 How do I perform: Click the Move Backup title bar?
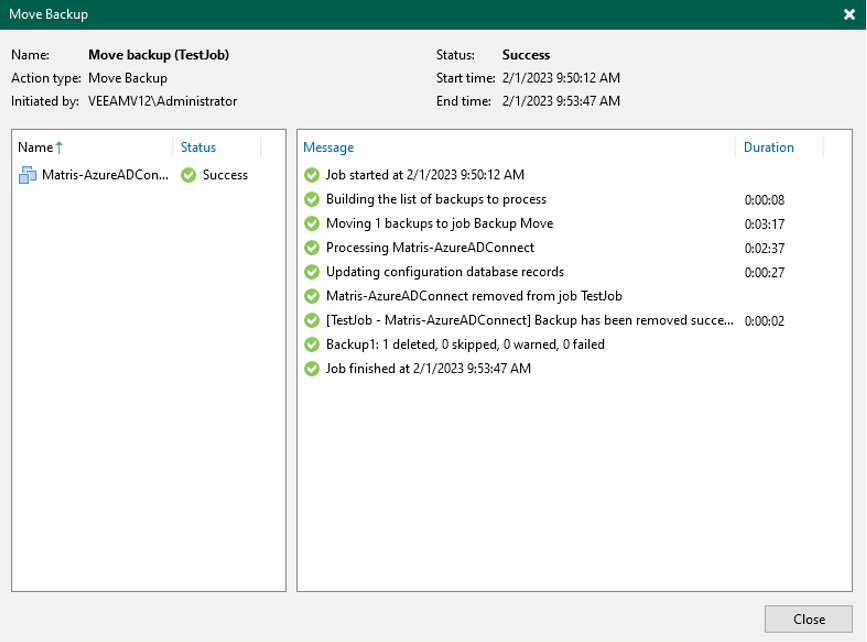[400, 15]
